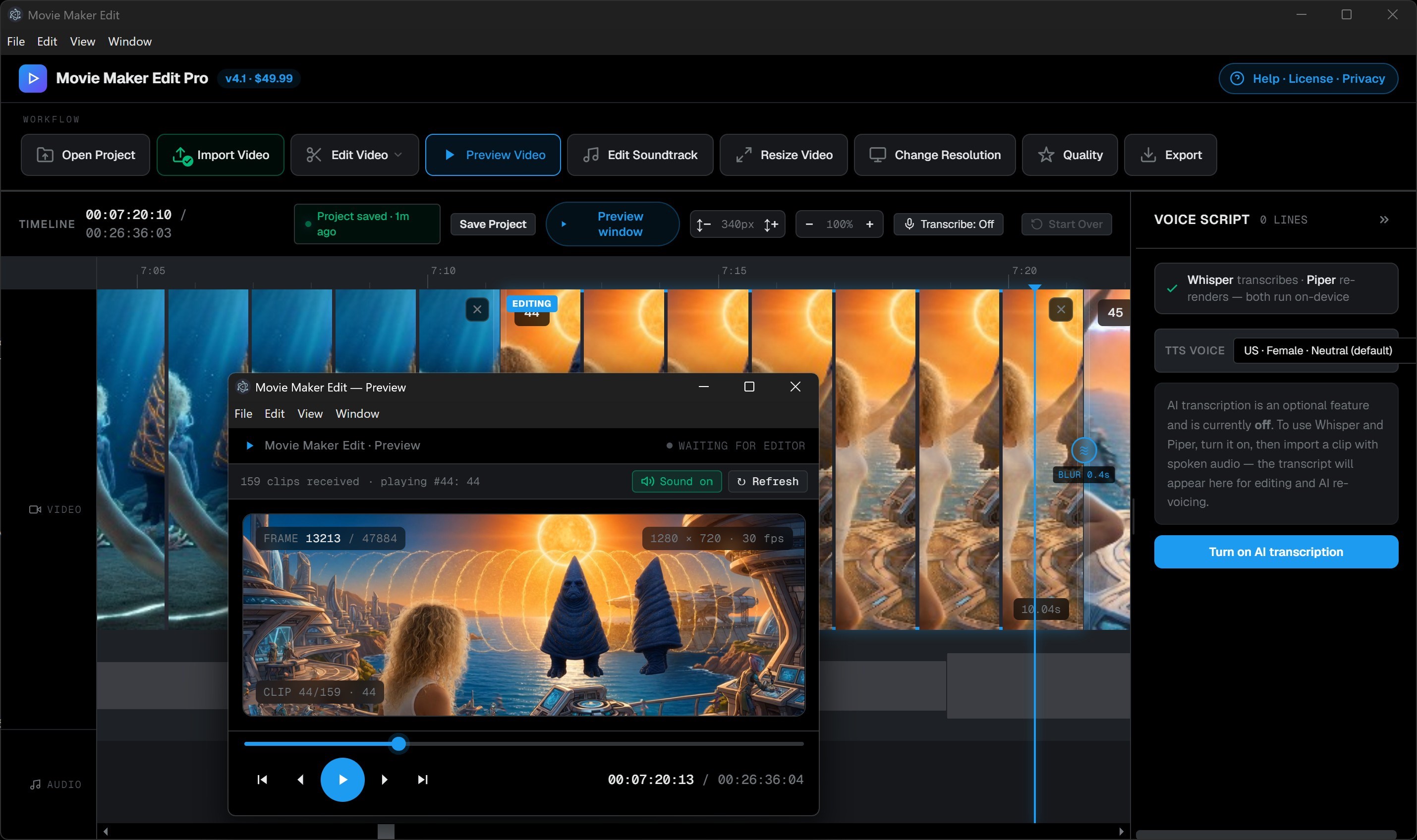Choose the Resize Video tool
This screenshot has width=1417, height=840.
point(784,155)
